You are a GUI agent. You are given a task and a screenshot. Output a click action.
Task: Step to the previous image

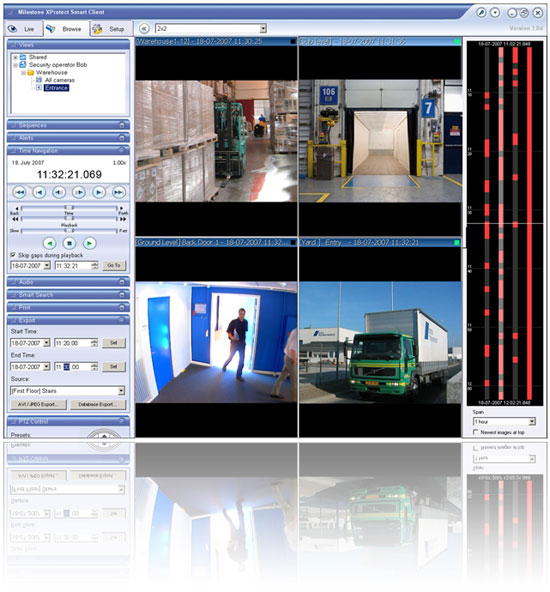coord(59,193)
